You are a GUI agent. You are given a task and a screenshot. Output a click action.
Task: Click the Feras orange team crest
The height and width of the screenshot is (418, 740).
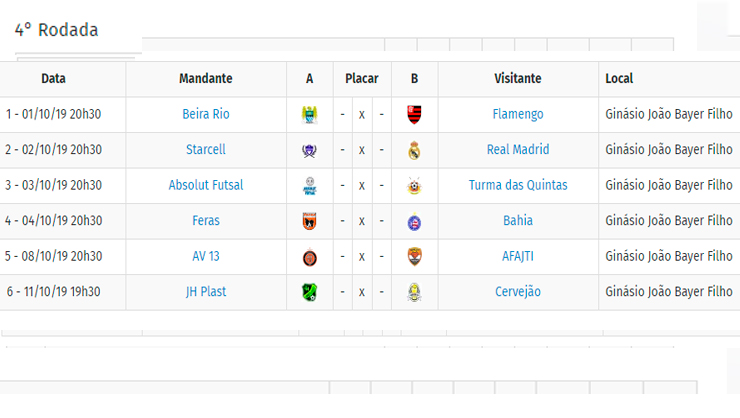pyautogui.click(x=310, y=221)
